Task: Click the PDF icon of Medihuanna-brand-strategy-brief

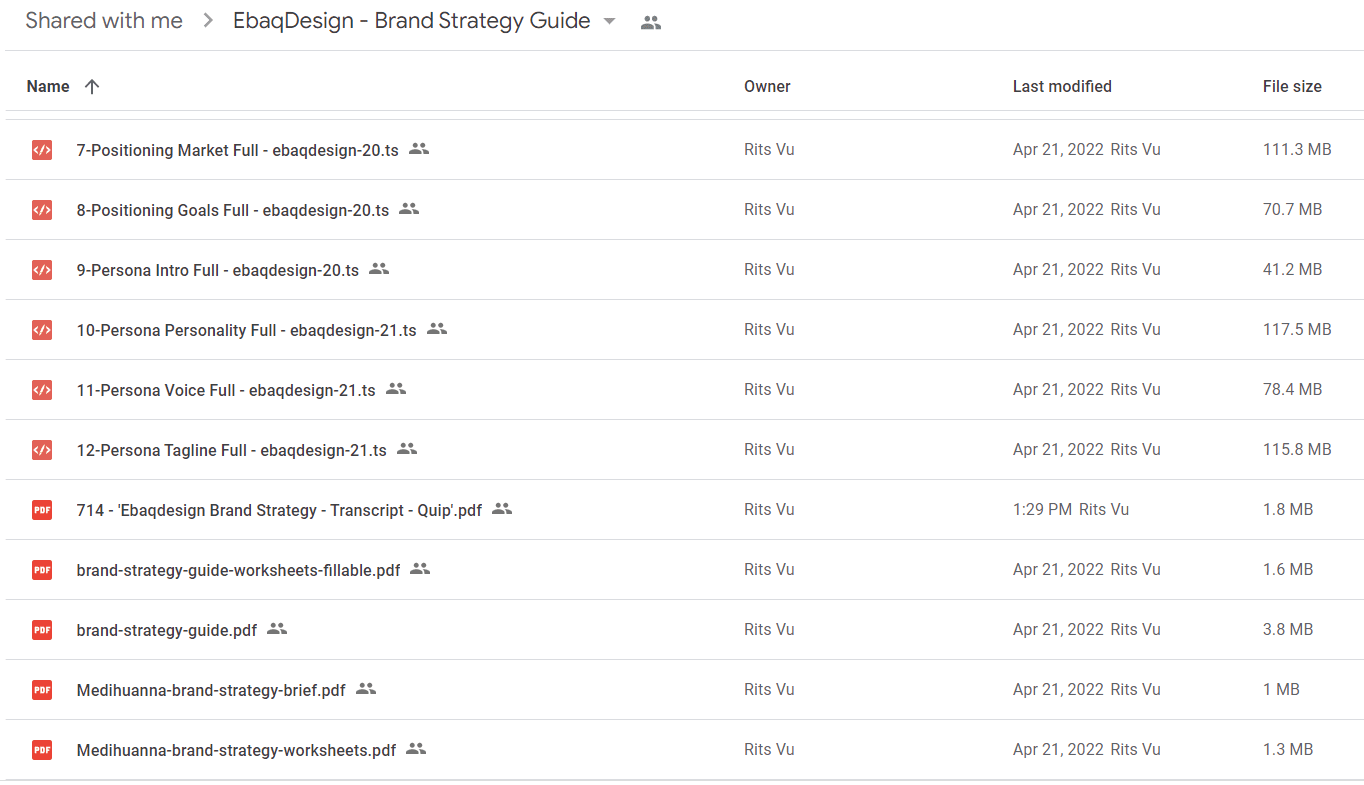Action: (41, 690)
